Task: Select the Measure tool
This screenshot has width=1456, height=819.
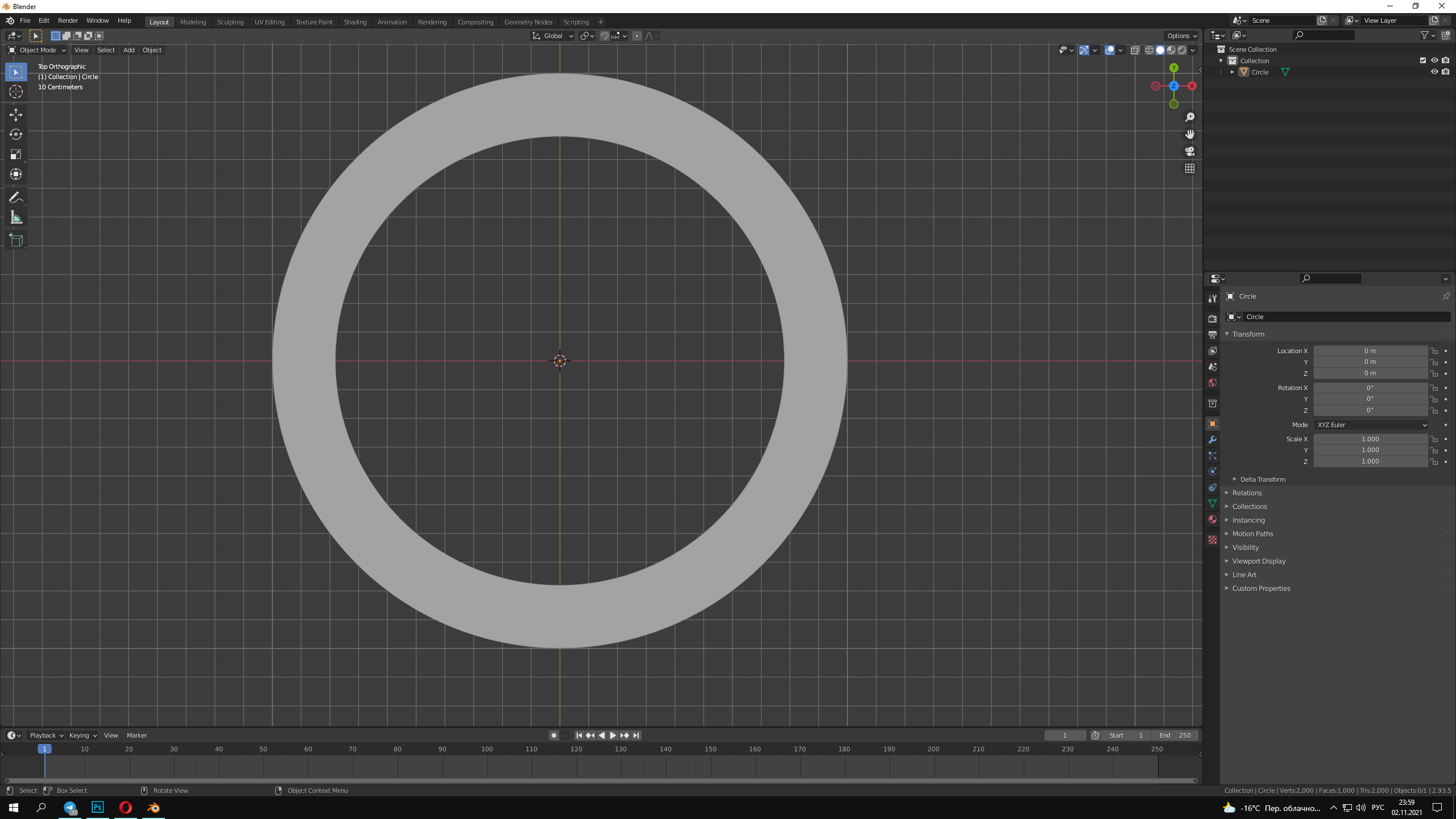Action: tap(16, 218)
